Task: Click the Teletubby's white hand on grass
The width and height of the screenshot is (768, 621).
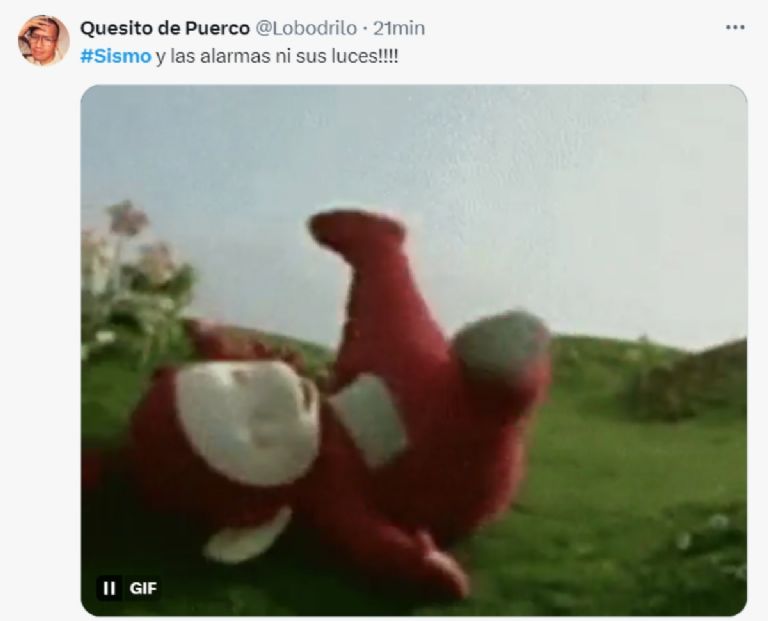Action: (x=247, y=536)
